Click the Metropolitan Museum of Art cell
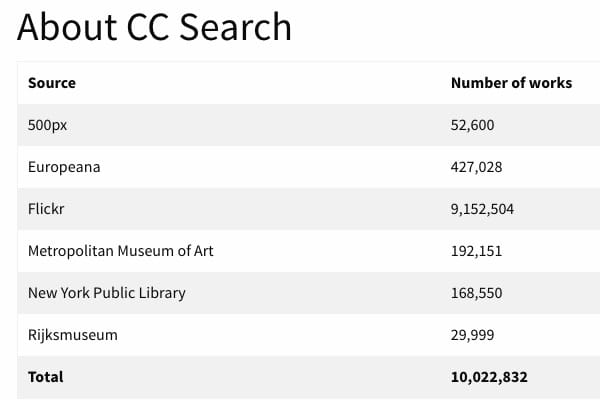600x400 pixels. [x=121, y=251]
